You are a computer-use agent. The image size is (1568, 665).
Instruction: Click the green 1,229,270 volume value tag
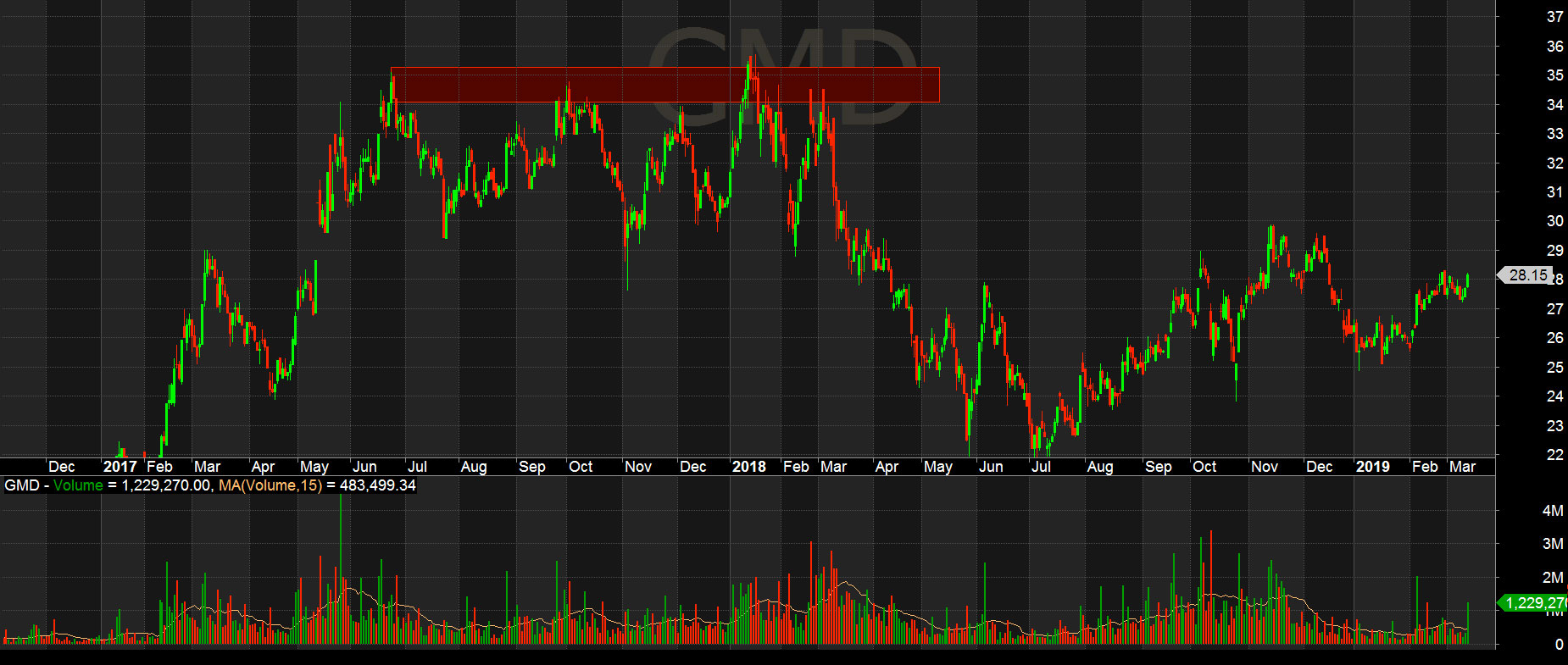coord(1534,603)
